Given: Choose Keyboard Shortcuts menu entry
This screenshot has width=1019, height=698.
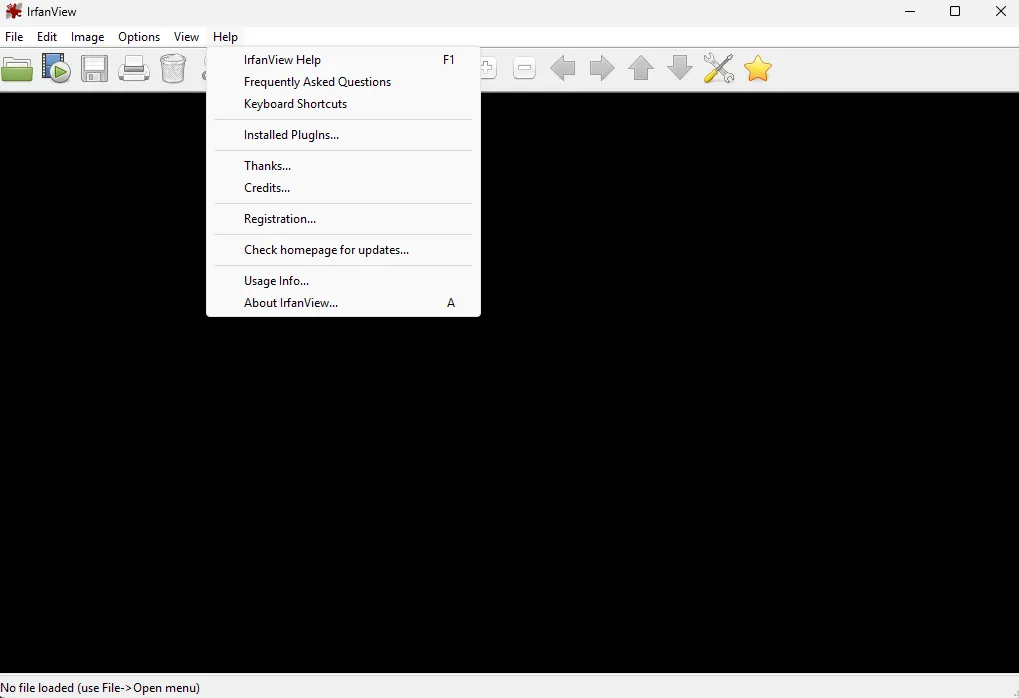Looking at the screenshot, I should (296, 104).
